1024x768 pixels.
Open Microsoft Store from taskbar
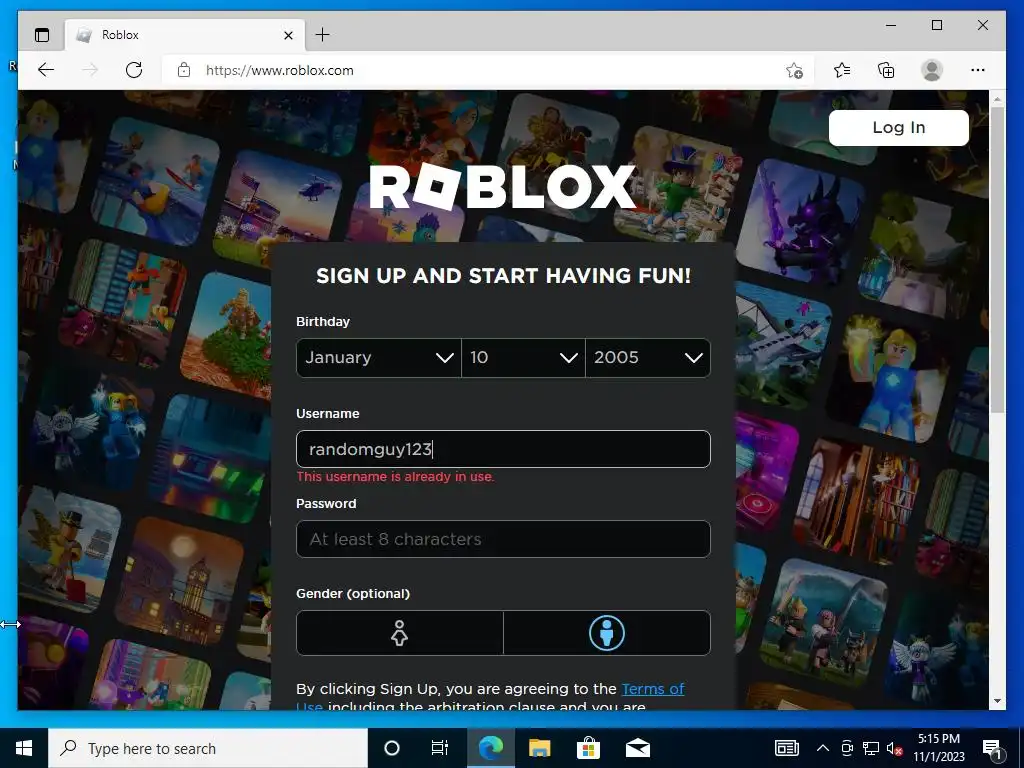point(588,748)
